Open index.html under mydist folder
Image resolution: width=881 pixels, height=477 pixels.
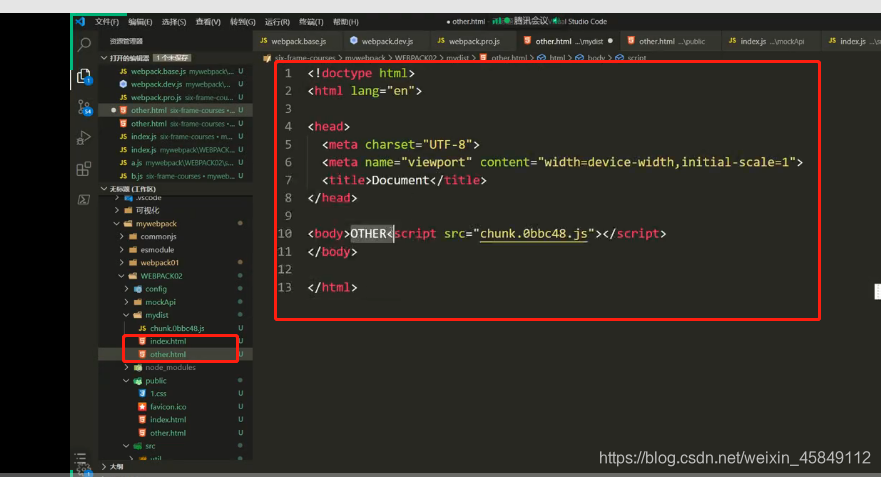(167, 341)
